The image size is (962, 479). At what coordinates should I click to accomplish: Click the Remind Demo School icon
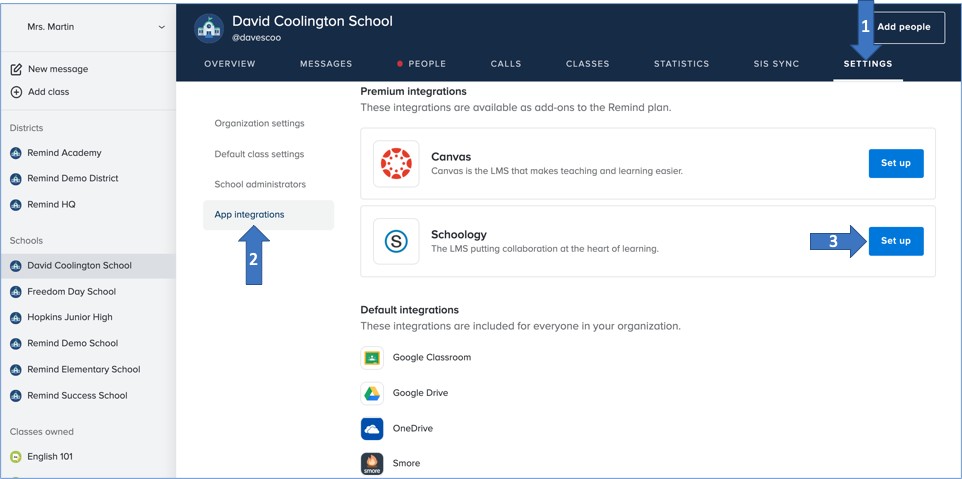(x=16, y=344)
